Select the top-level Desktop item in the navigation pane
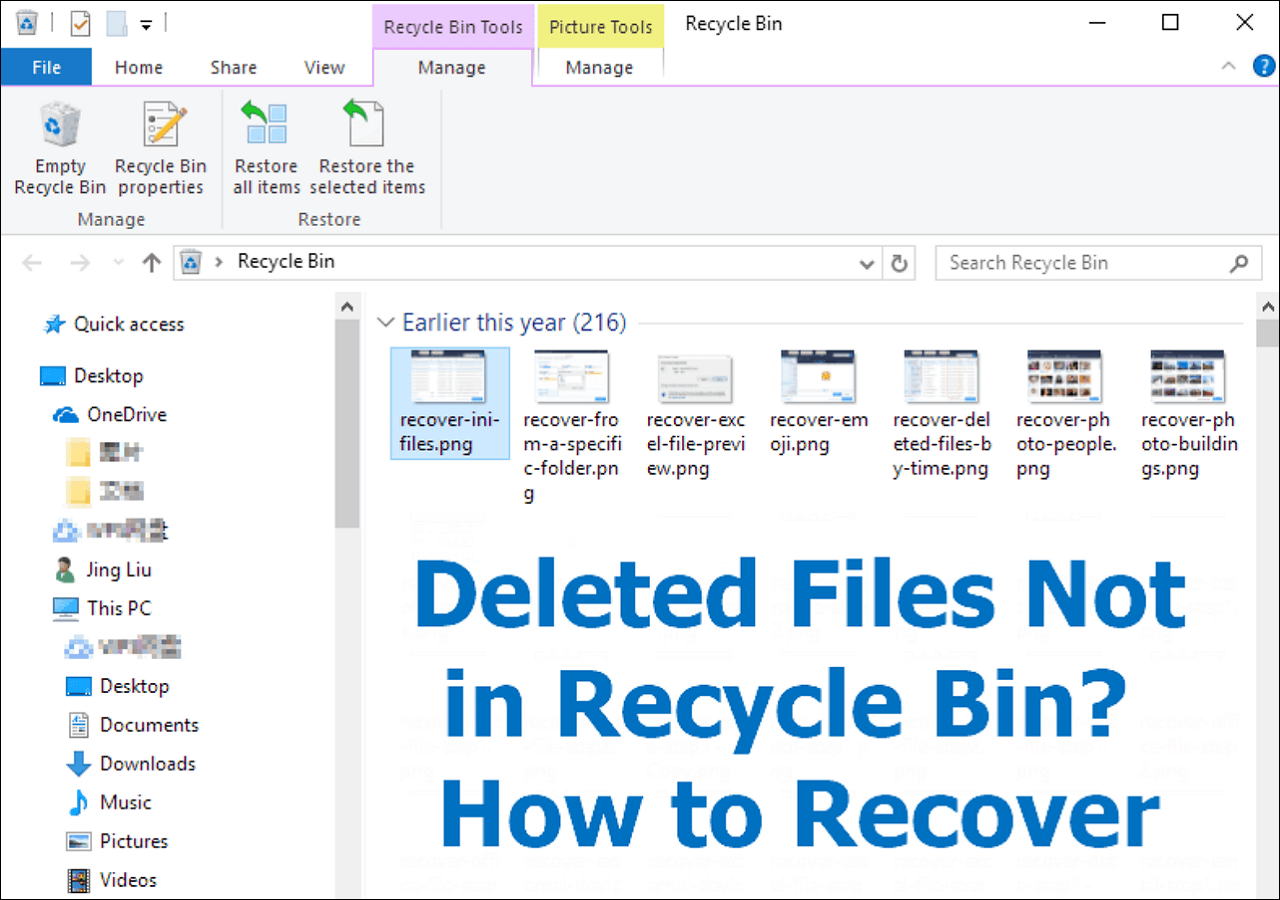The image size is (1280, 900). pos(109,376)
